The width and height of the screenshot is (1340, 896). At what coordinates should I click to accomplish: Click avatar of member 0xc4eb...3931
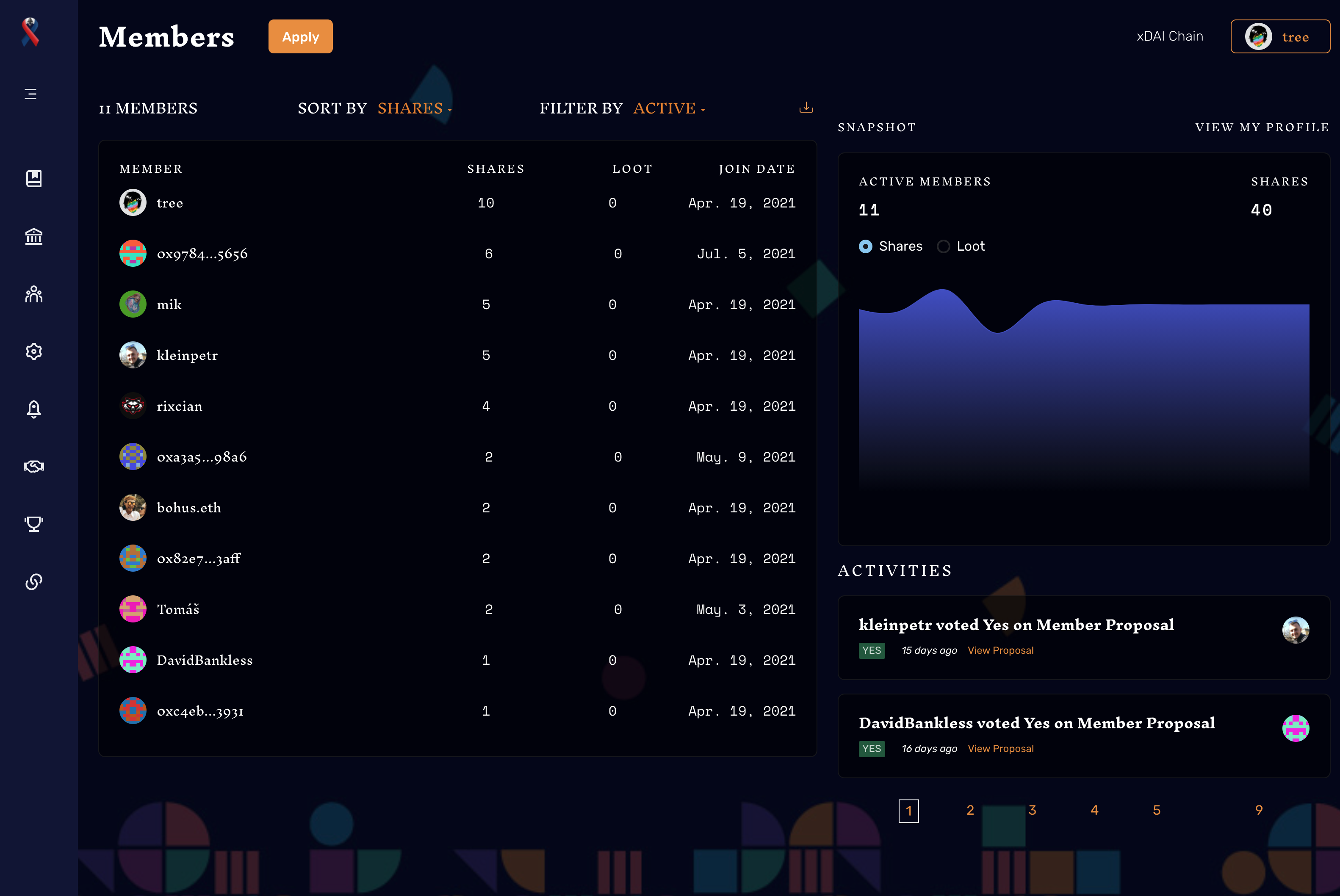133,711
